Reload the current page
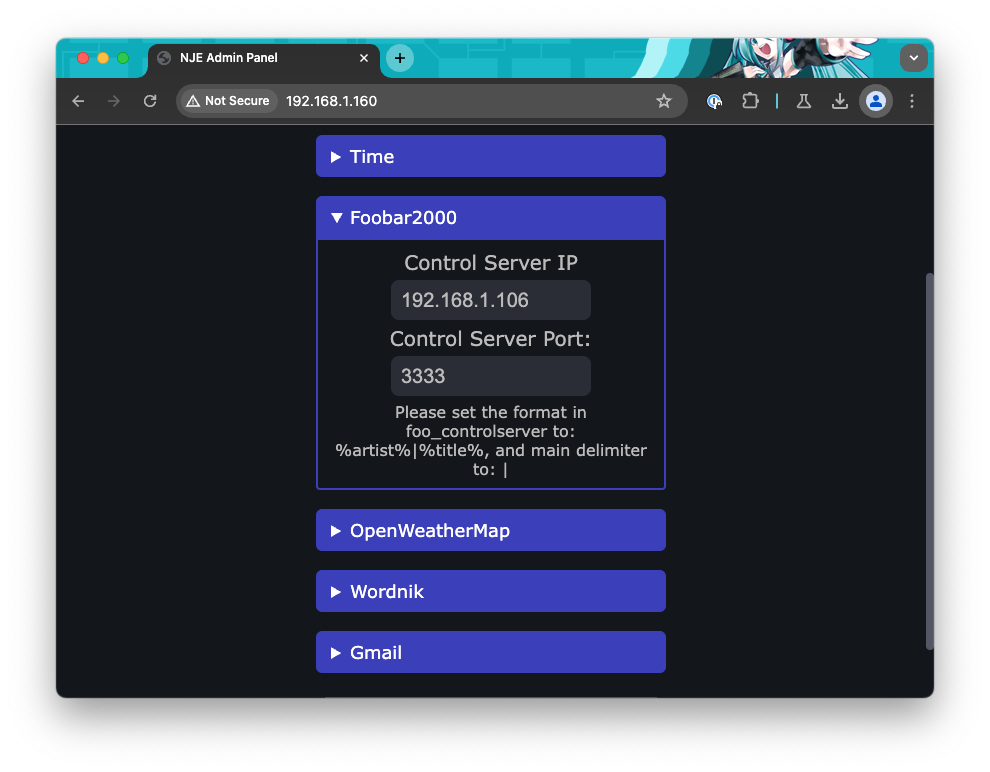990x772 pixels. (150, 101)
